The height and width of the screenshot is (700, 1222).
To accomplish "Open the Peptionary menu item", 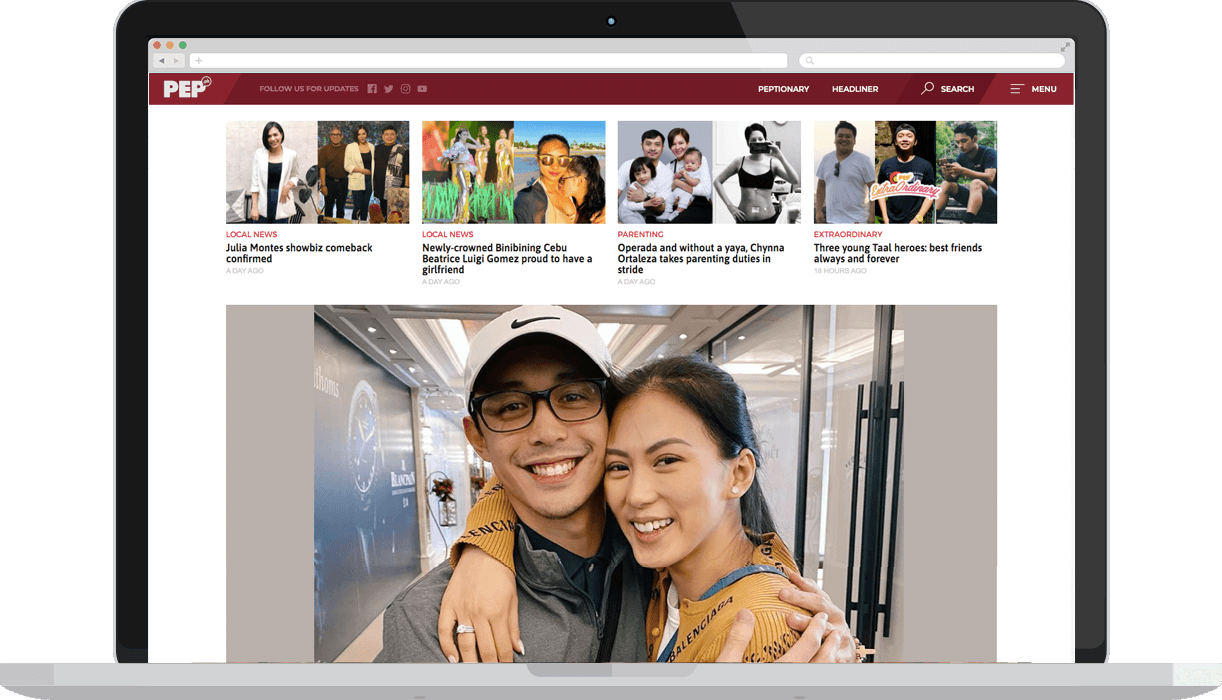I will pyautogui.click(x=783, y=89).
